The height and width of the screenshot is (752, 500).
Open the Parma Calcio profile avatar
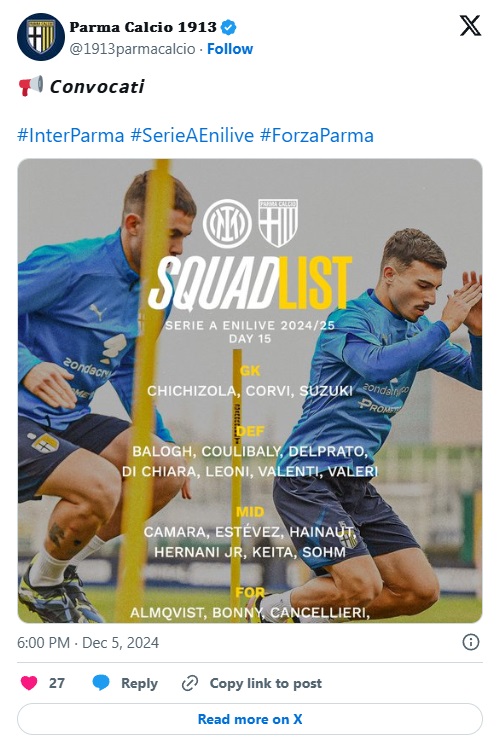pyautogui.click(x=41, y=36)
